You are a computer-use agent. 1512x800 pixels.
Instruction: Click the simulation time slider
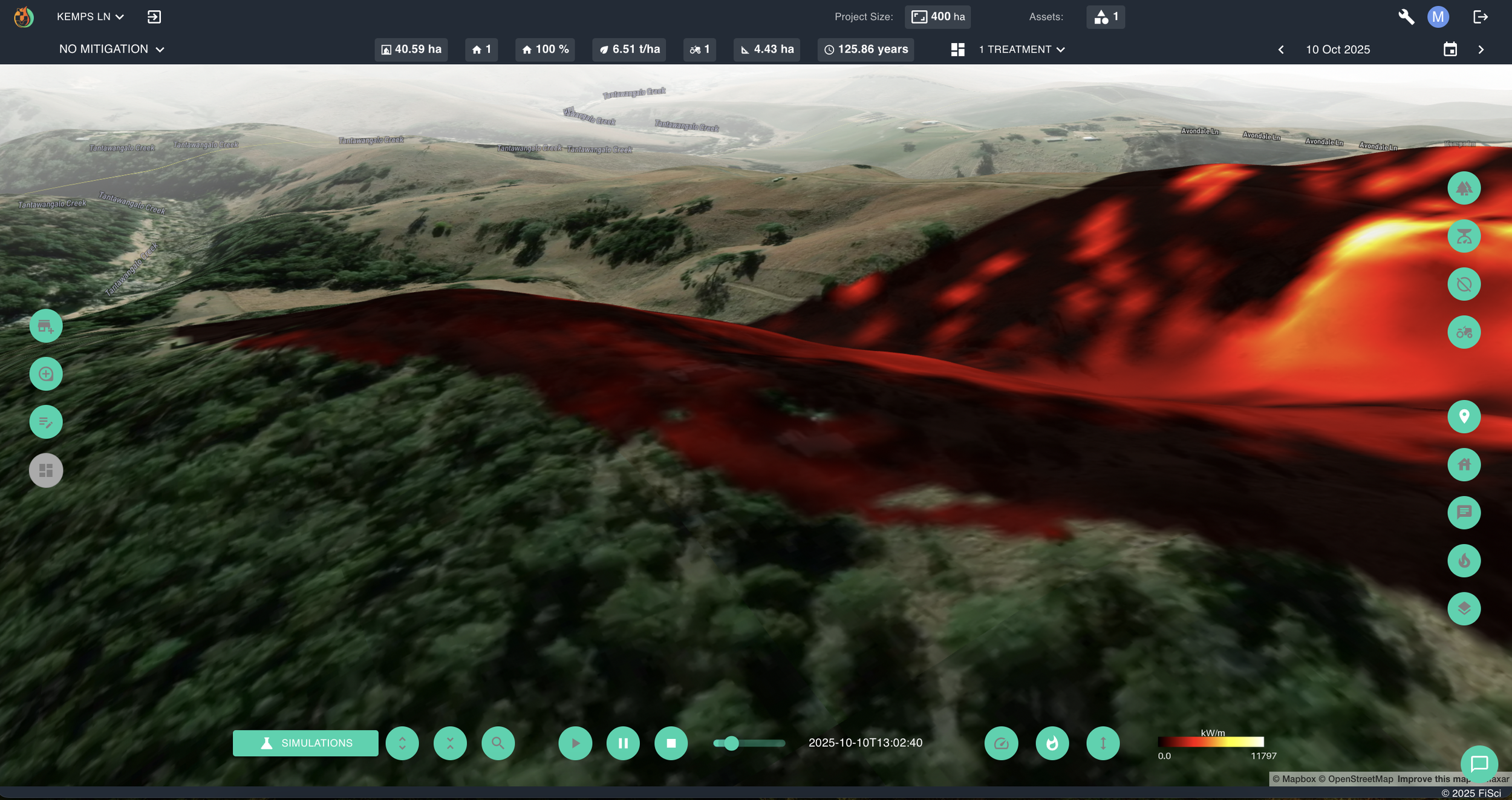[749, 743]
